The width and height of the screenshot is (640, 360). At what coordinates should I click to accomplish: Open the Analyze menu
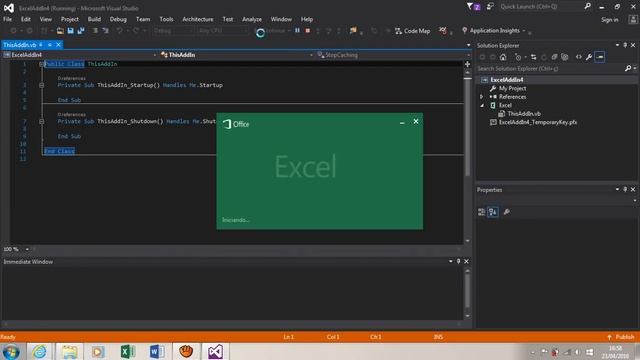pyautogui.click(x=252, y=19)
